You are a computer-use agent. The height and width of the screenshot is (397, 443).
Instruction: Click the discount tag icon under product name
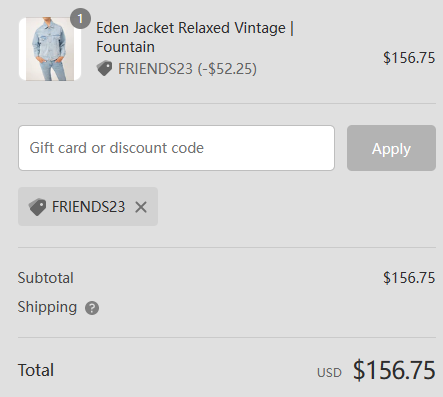(x=104, y=68)
